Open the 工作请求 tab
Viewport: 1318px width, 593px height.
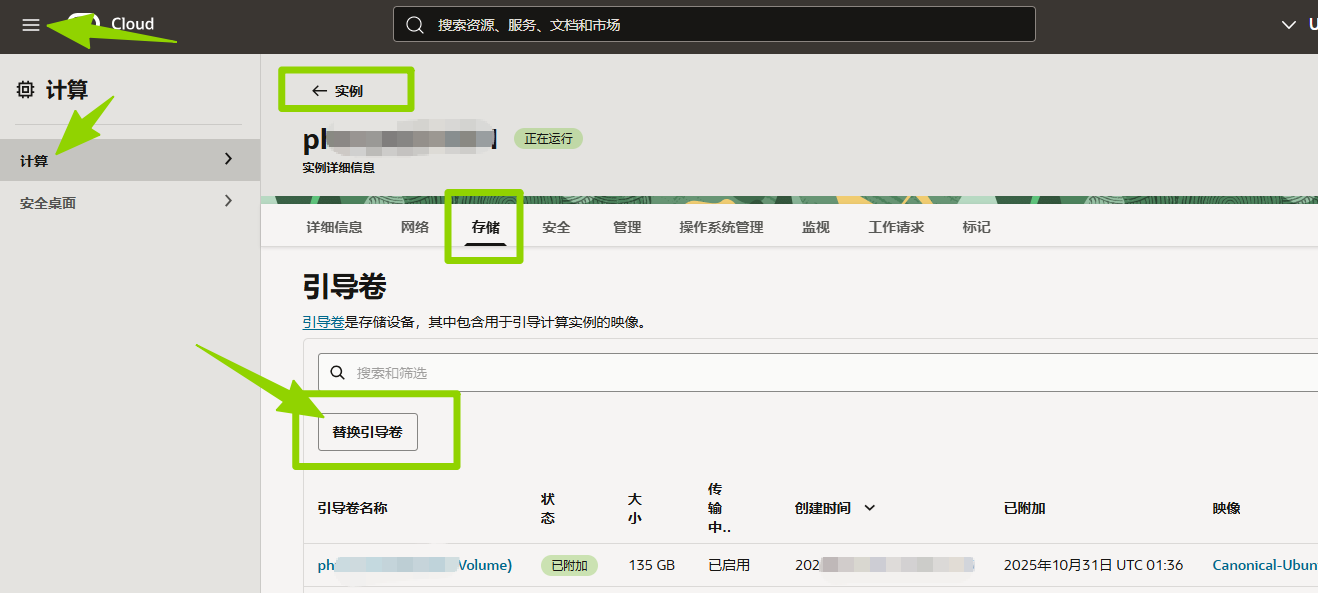click(x=896, y=227)
